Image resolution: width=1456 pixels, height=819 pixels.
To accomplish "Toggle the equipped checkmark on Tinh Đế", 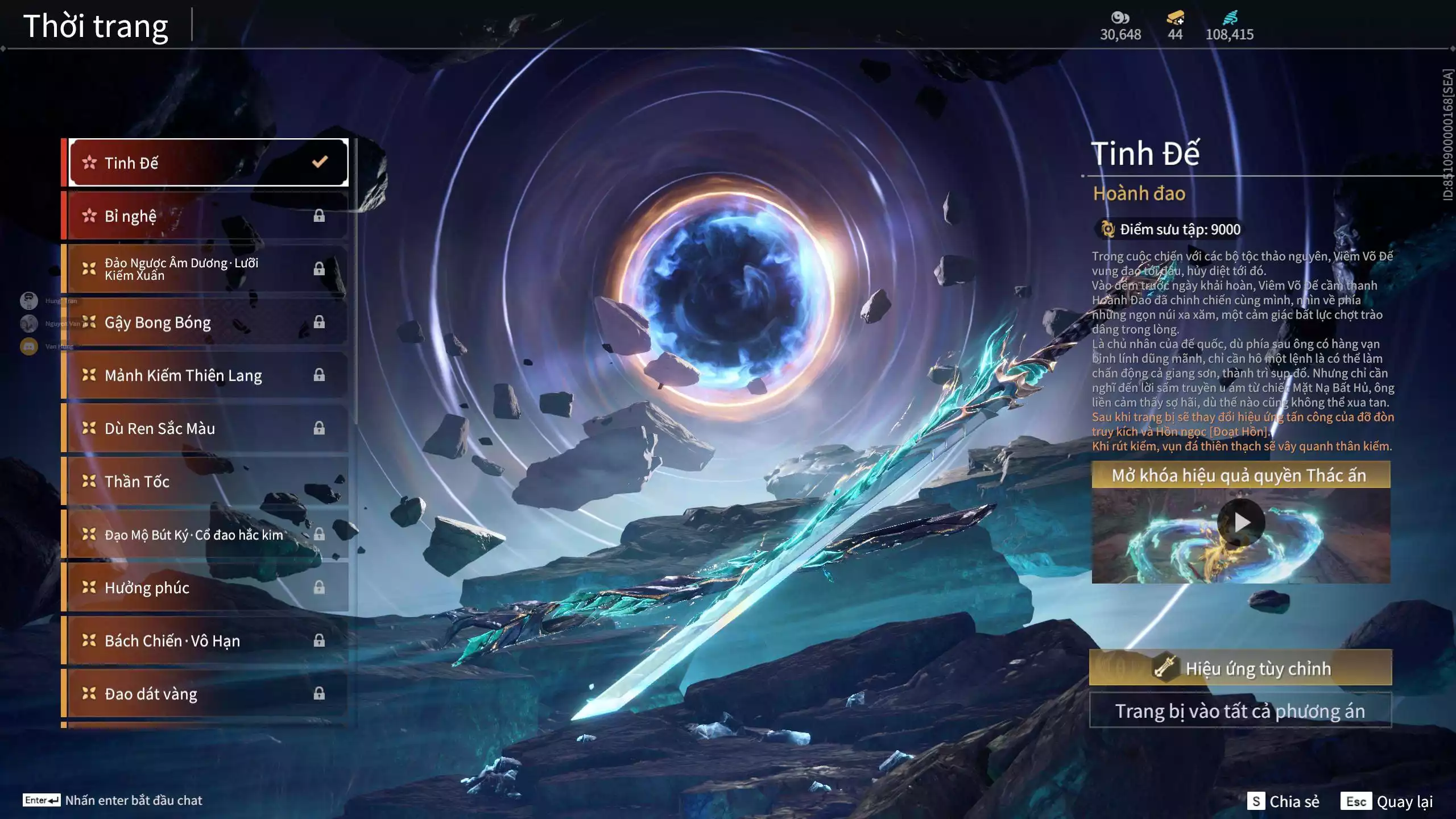I will (320, 162).
